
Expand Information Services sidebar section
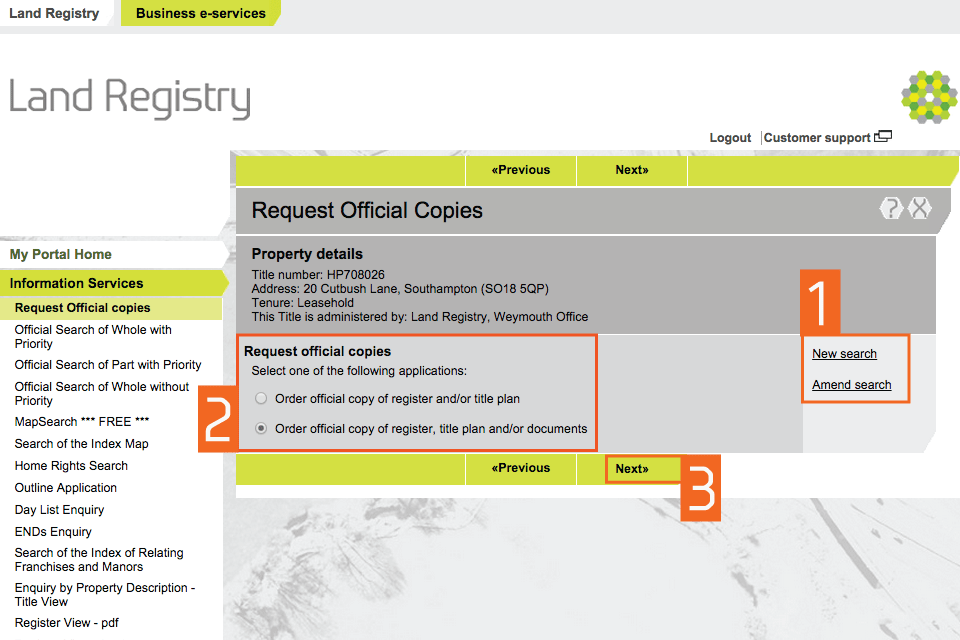(x=77, y=284)
